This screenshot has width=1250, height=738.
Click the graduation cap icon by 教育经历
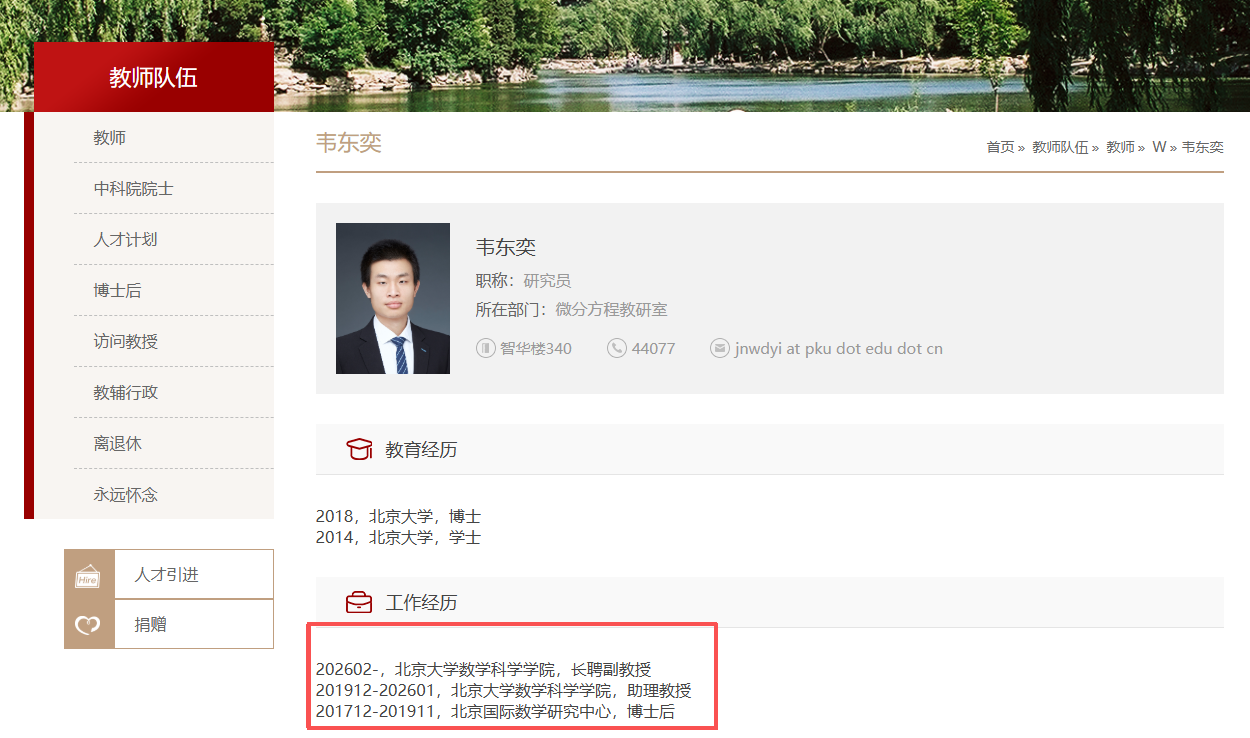tap(359, 449)
